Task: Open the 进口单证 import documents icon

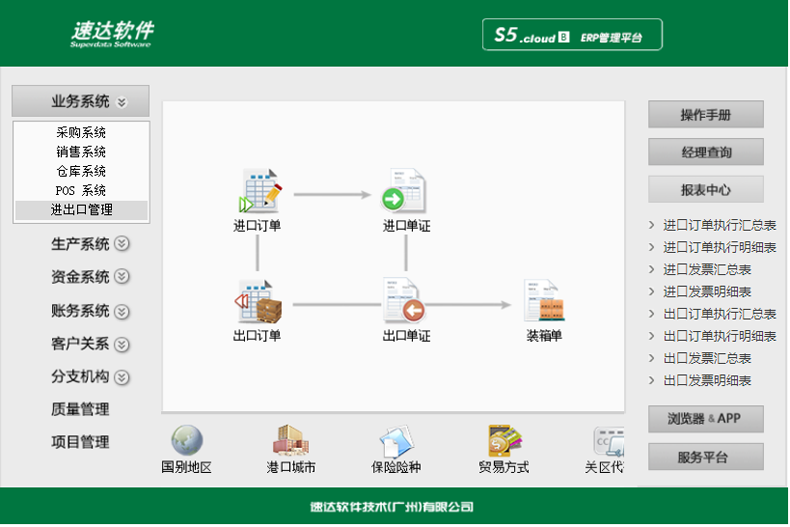Action: 403,191
